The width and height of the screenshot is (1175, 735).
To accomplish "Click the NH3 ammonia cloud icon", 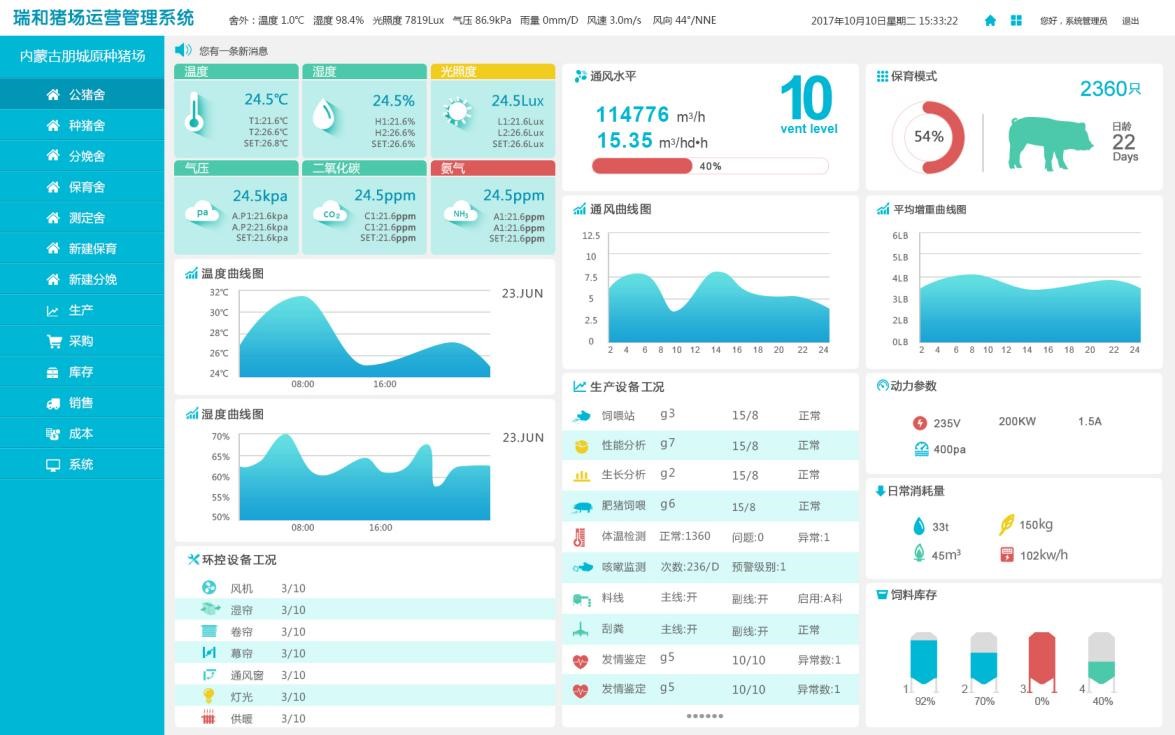I will tap(461, 213).
